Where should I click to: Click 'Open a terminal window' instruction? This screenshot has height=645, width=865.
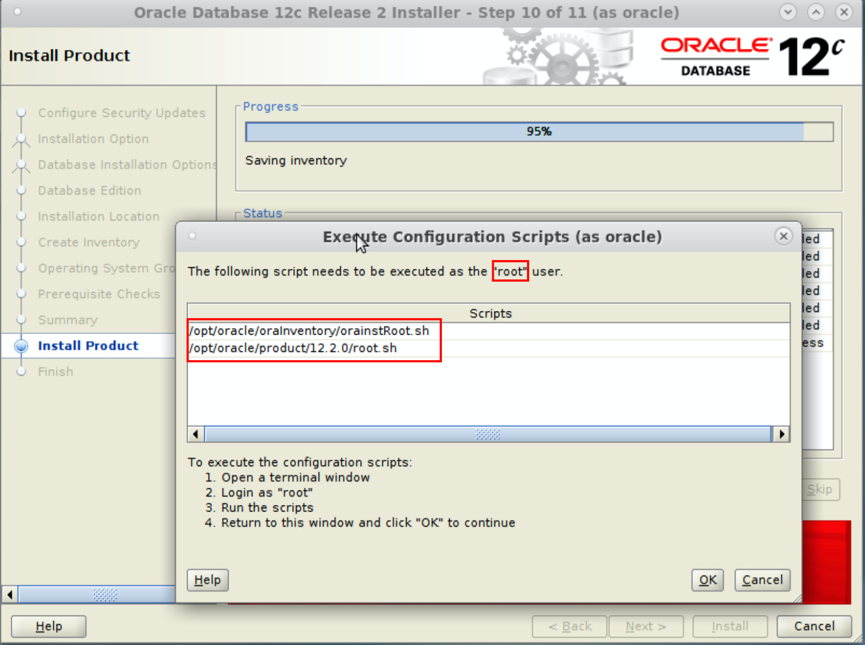tap(295, 477)
